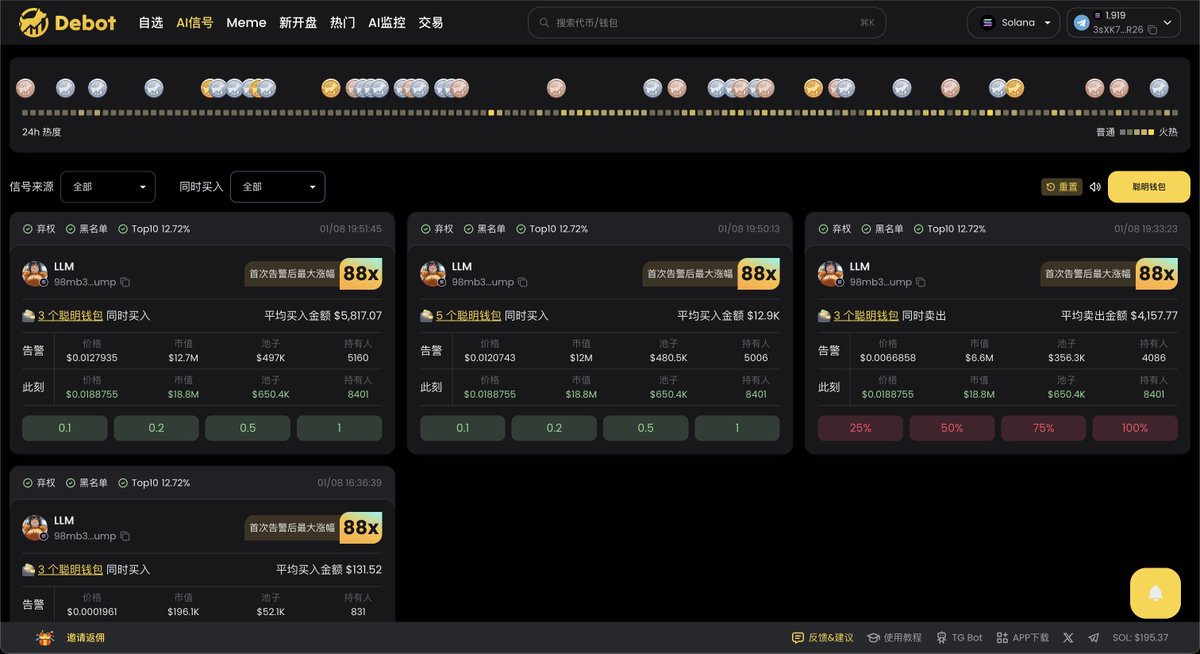
Task: Click the timestamp 01/08 19:33:23
Action: click(x=1146, y=229)
